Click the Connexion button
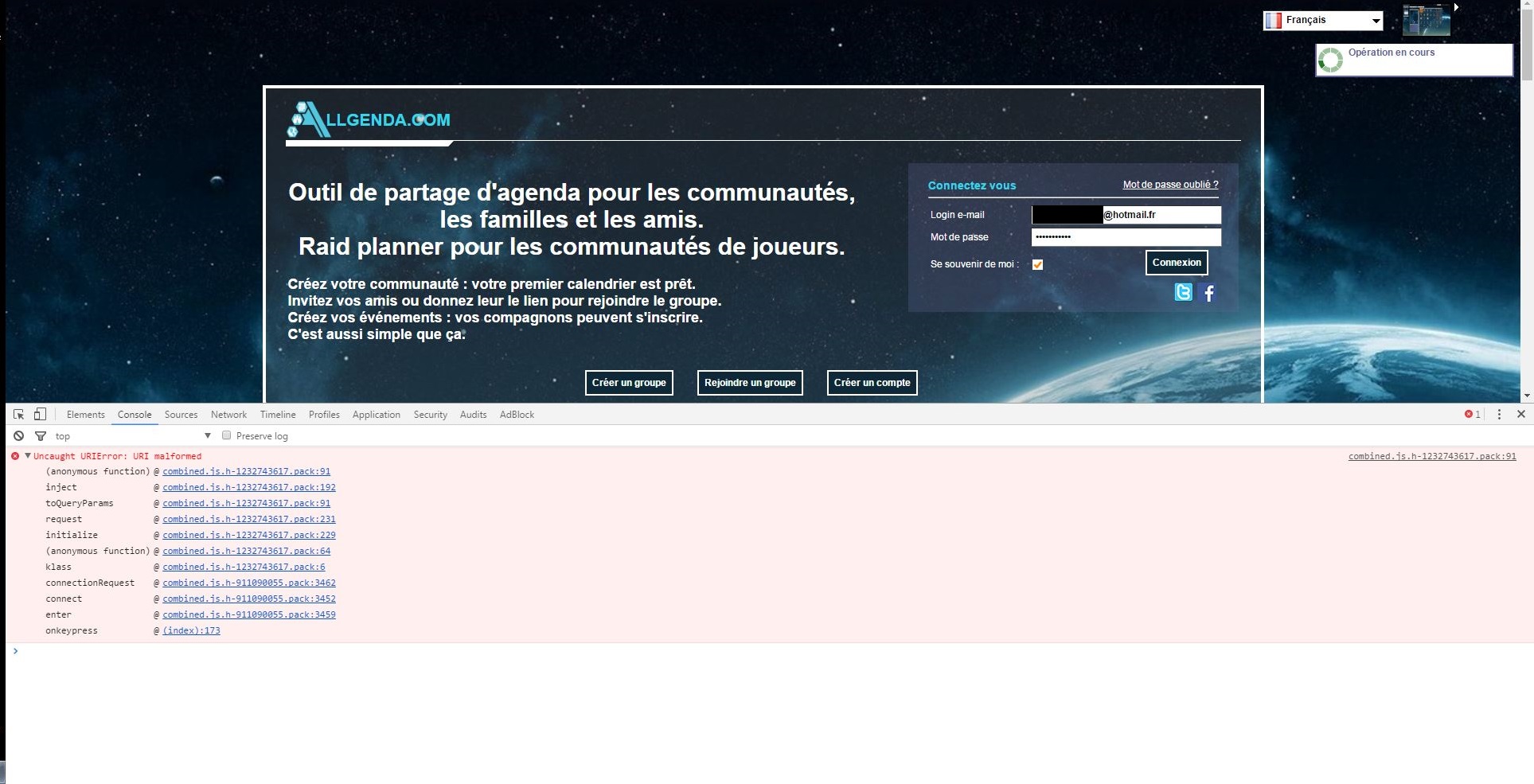 (x=1177, y=263)
